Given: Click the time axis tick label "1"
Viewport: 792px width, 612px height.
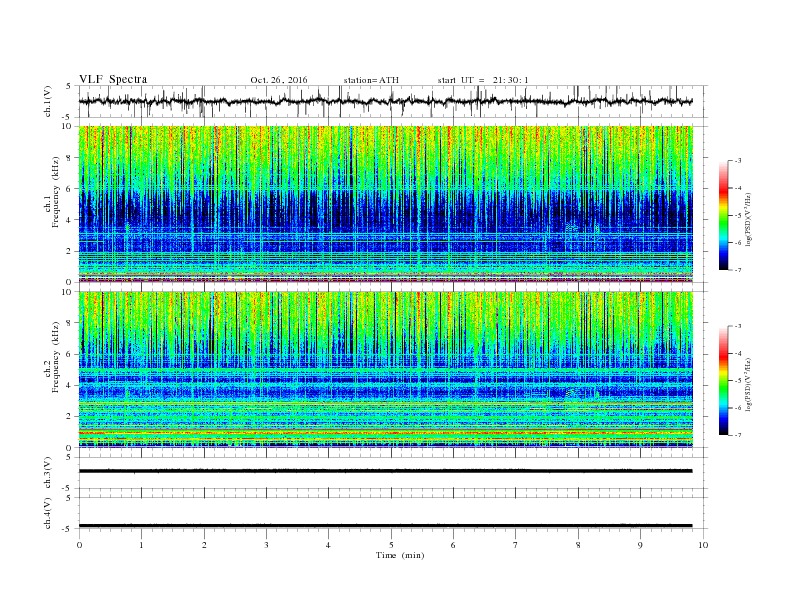Looking at the screenshot, I should click(141, 545).
